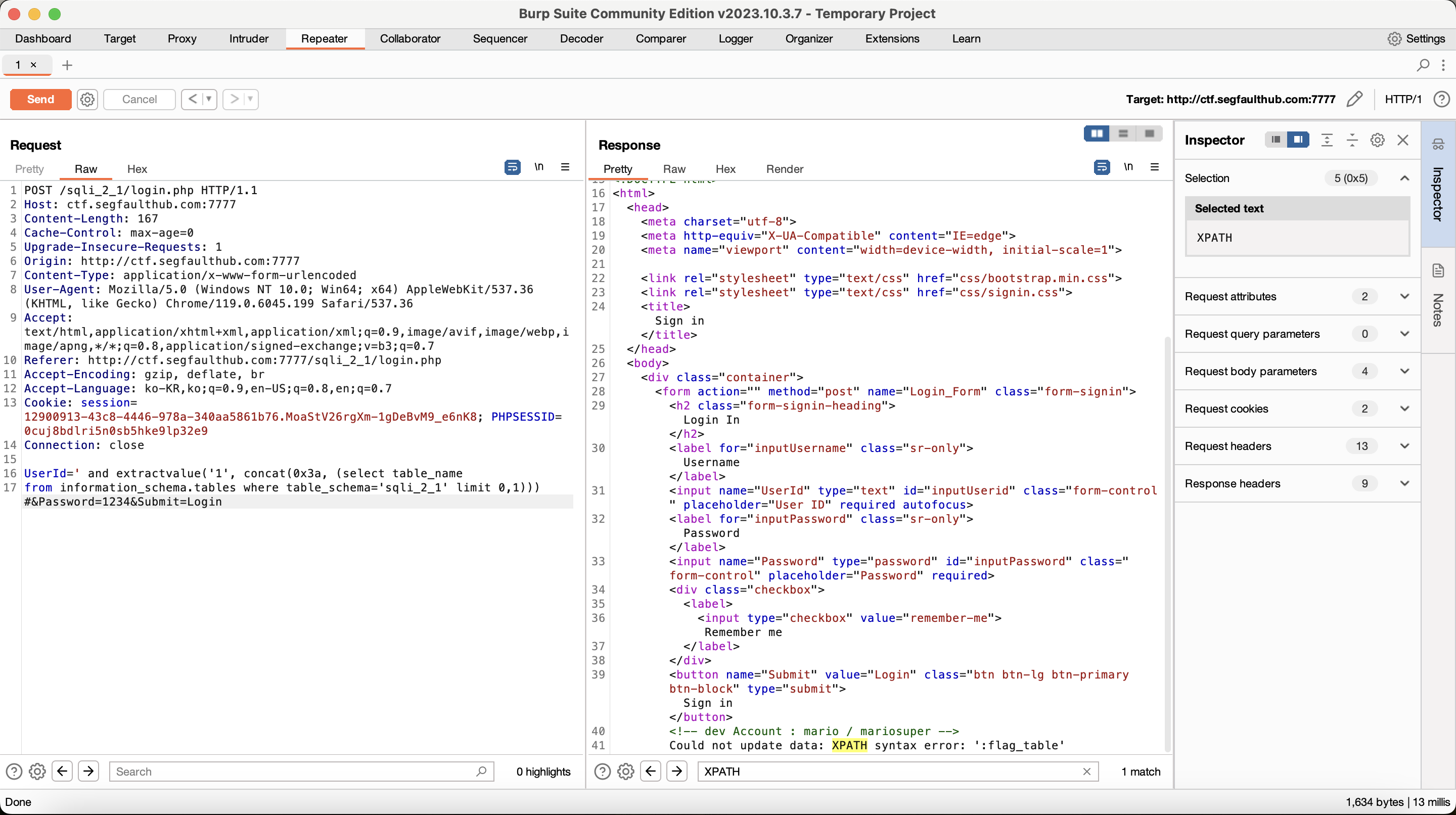This screenshot has width=1456, height=815.
Task: Expand Request cookies section
Action: pyautogui.click(x=1404, y=409)
